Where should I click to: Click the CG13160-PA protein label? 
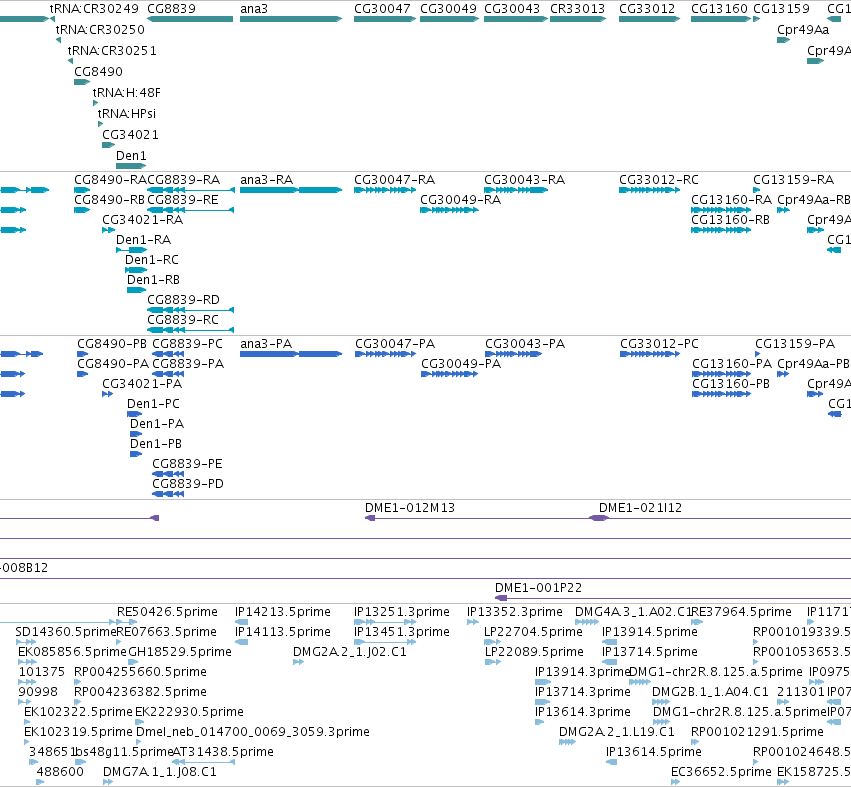click(x=732, y=364)
